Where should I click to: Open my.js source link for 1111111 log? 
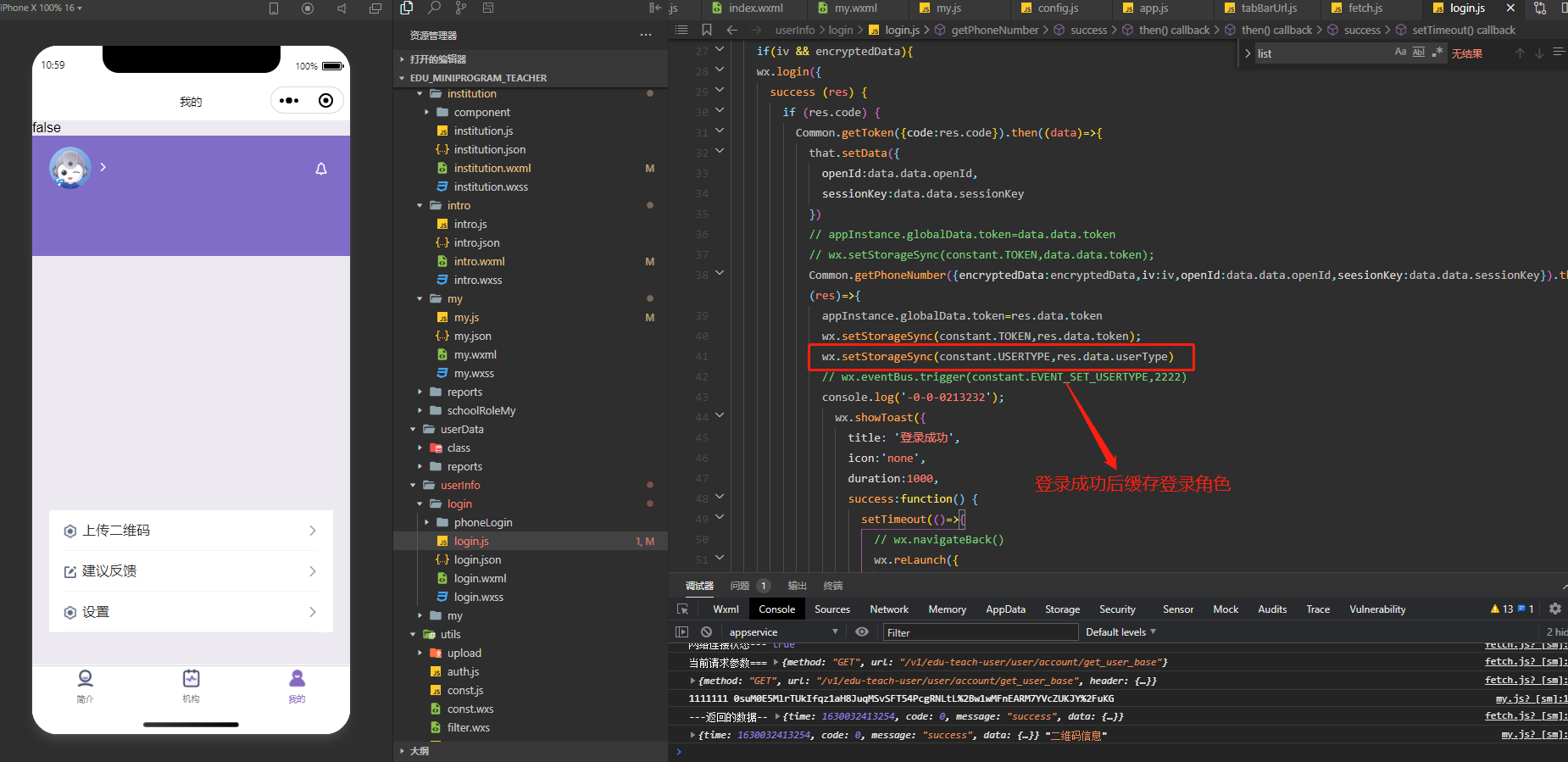(x=1532, y=699)
